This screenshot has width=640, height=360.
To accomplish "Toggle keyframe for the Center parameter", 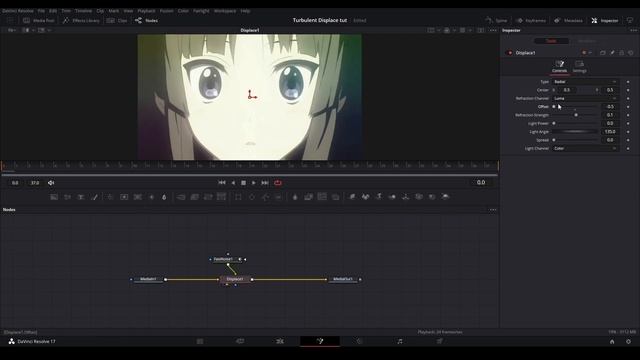I will pyautogui.click(x=628, y=90).
